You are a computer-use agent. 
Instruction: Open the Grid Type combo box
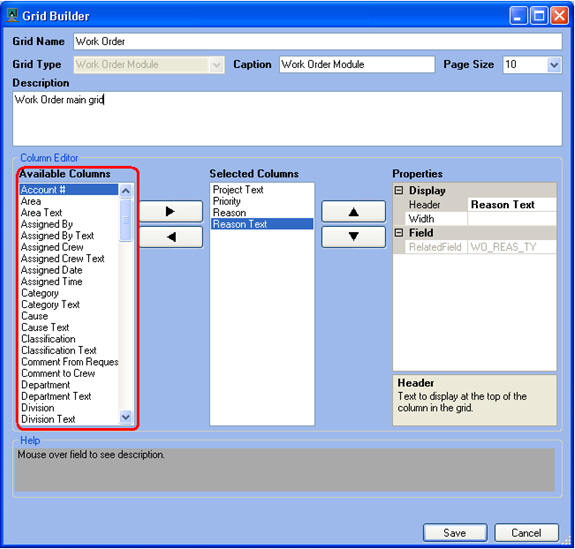149,65
